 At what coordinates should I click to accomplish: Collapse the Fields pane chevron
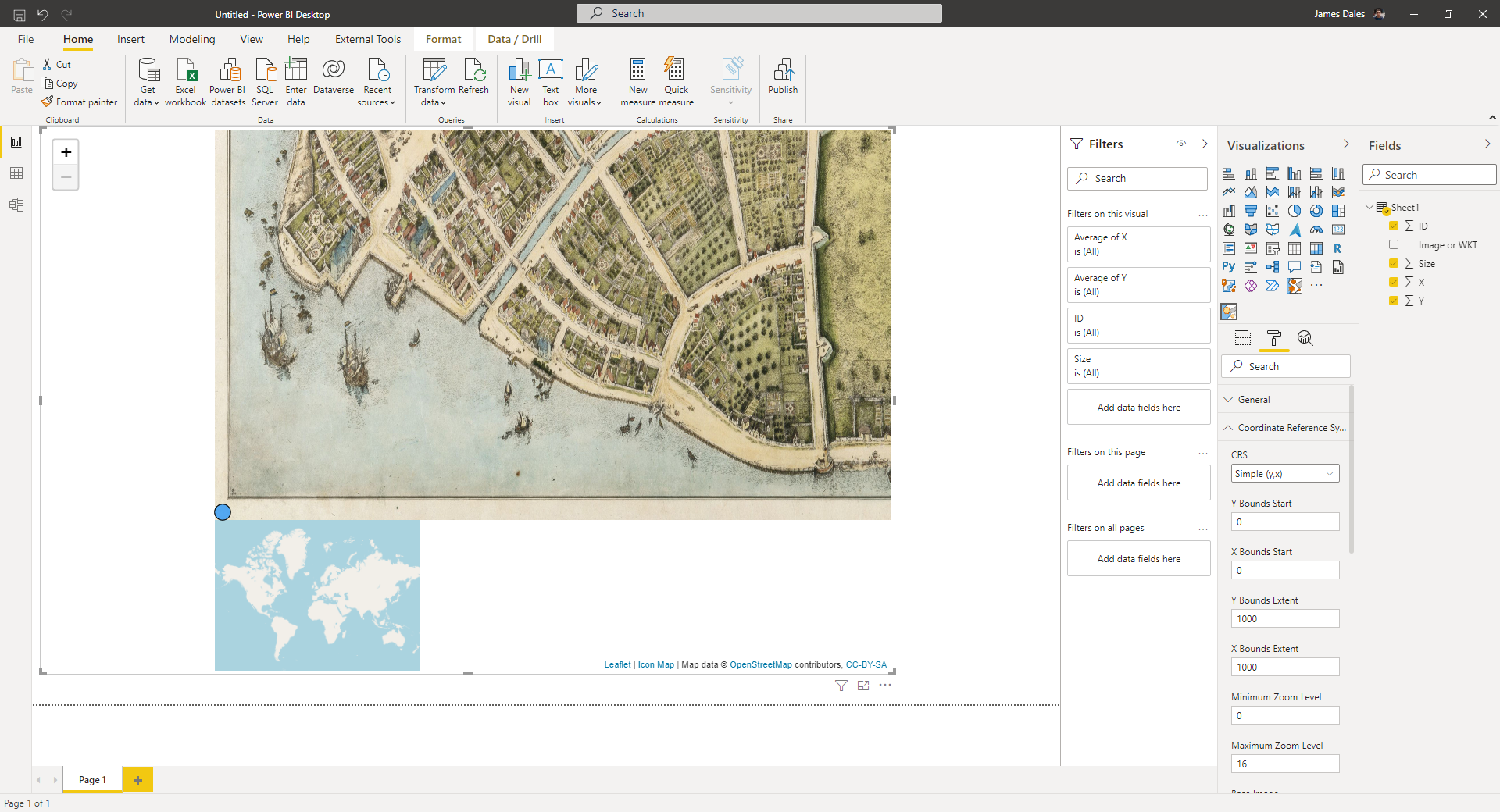(1487, 144)
